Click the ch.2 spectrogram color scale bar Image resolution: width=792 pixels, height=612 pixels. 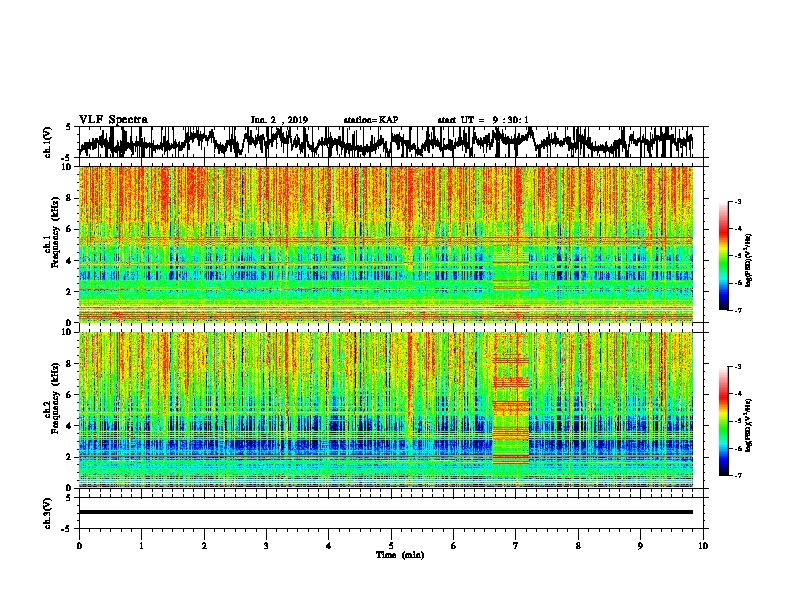(724, 421)
